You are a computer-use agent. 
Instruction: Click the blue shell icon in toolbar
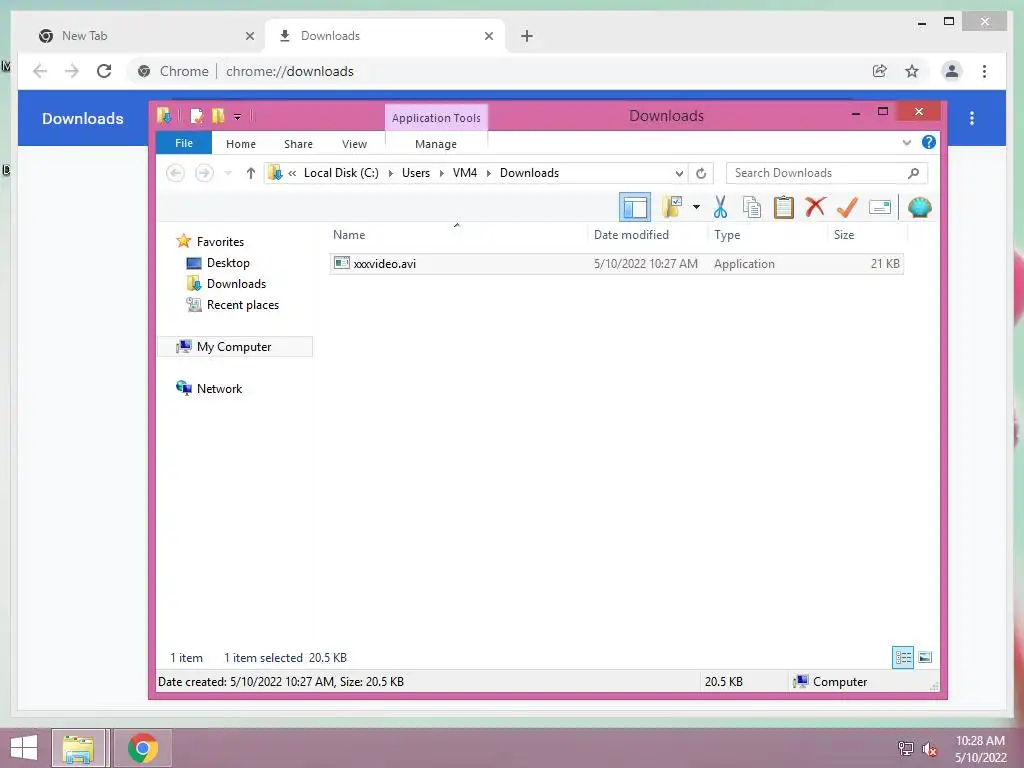920,207
